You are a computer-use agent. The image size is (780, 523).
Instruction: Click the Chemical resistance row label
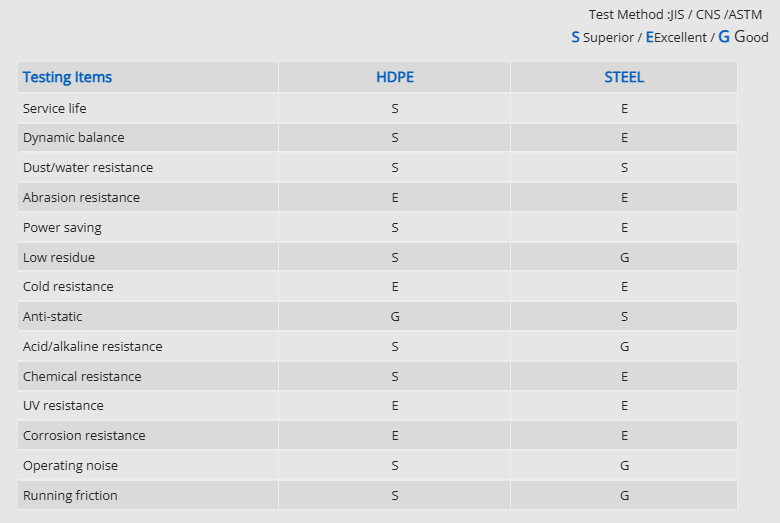point(82,377)
